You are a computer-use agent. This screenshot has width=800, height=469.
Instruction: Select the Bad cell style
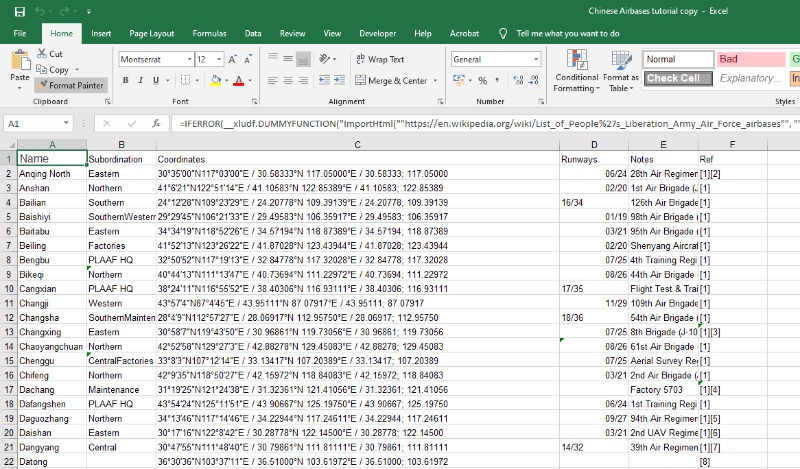[751, 59]
